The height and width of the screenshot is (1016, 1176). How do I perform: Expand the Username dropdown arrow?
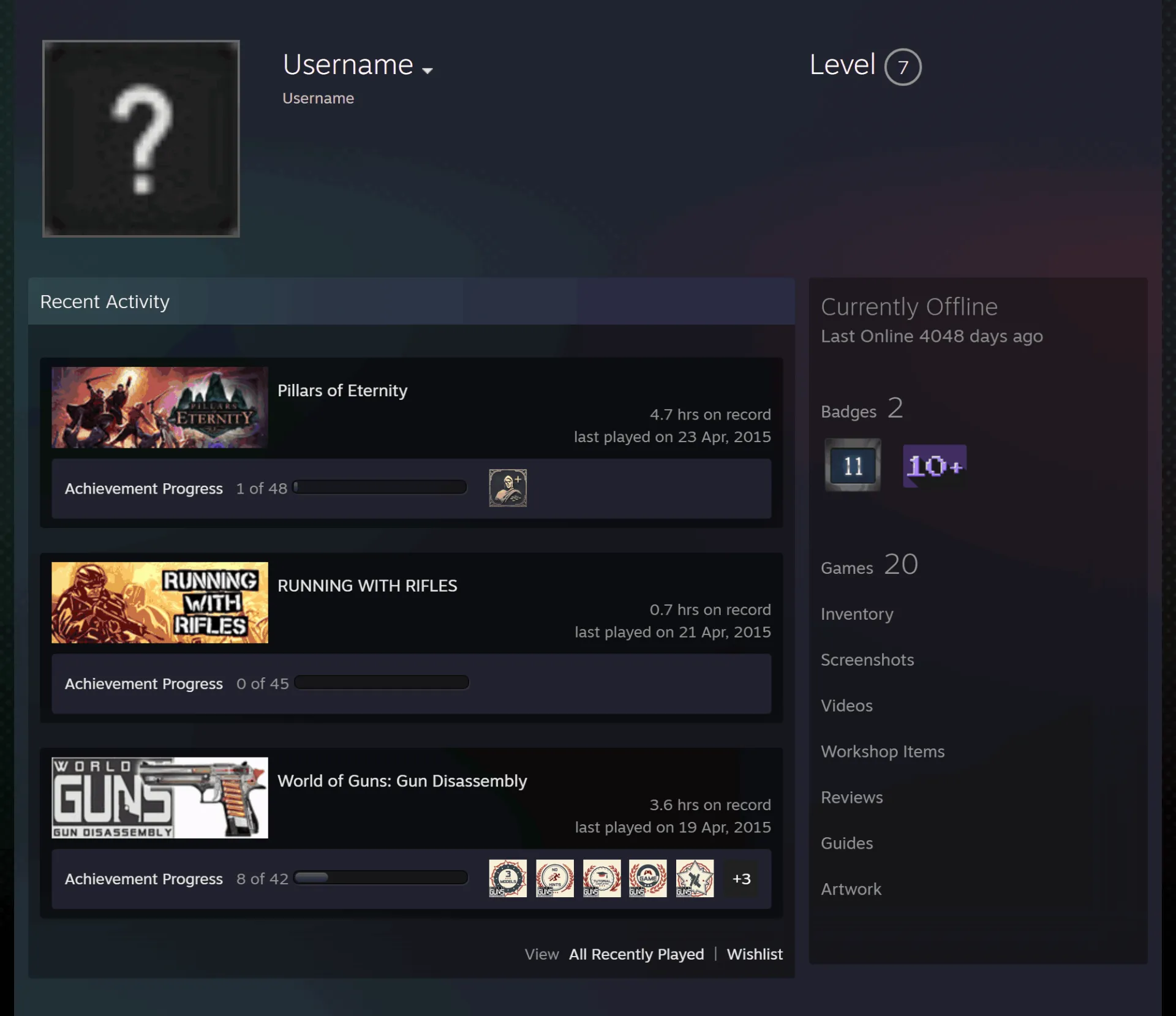pos(428,70)
